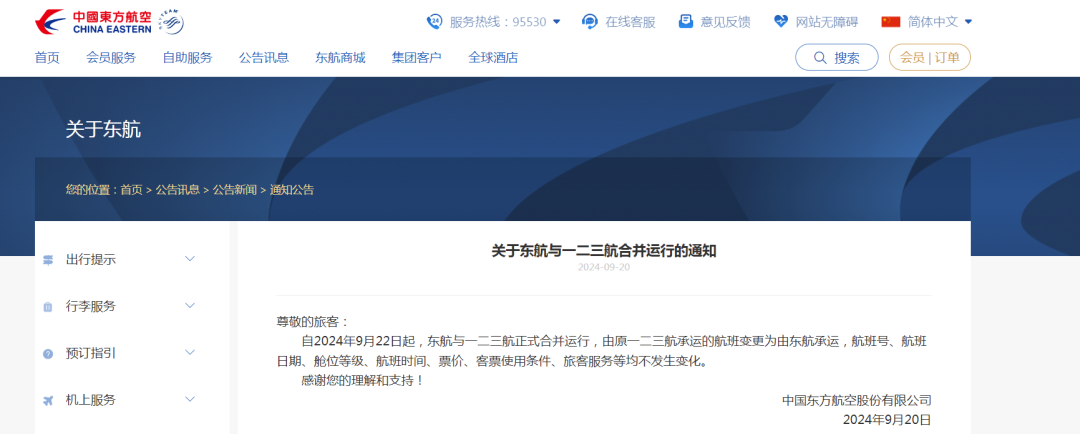The width and height of the screenshot is (1080, 434).
Task: Click the 首页 breadcrumb link
Action: [x=131, y=189]
